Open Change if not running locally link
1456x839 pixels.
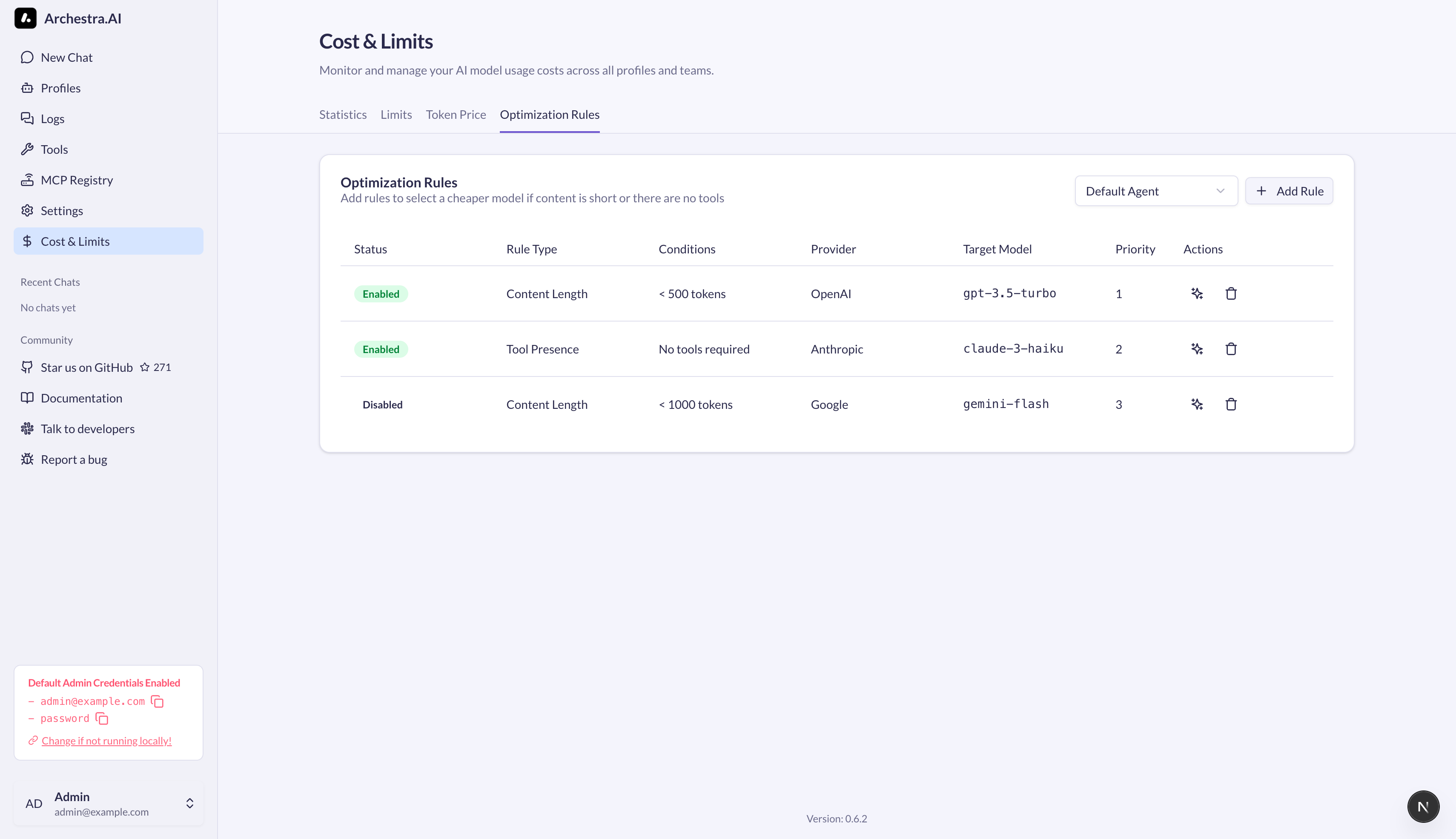106,741
